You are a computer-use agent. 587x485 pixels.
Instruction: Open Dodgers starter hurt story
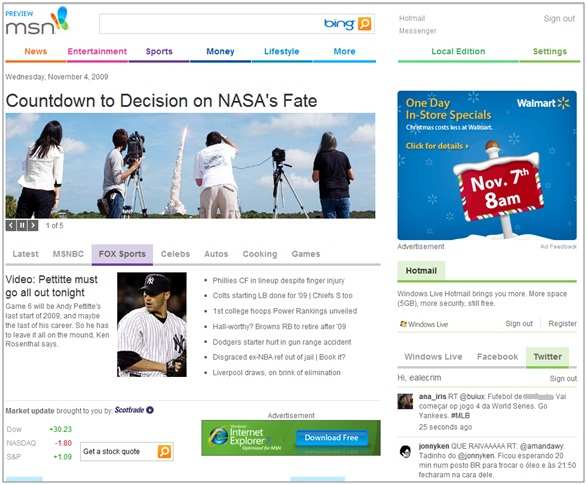282,342
